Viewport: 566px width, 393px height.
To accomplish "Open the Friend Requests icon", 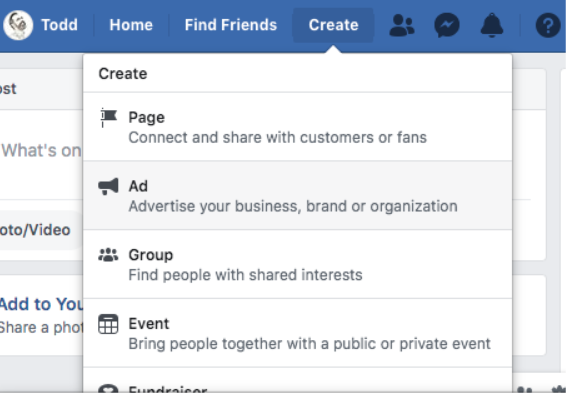I will [x=402, y=25].
